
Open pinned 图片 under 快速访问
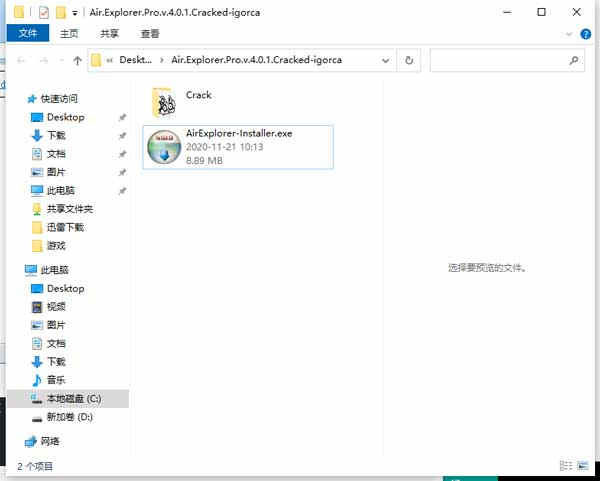tap(56, 172)
